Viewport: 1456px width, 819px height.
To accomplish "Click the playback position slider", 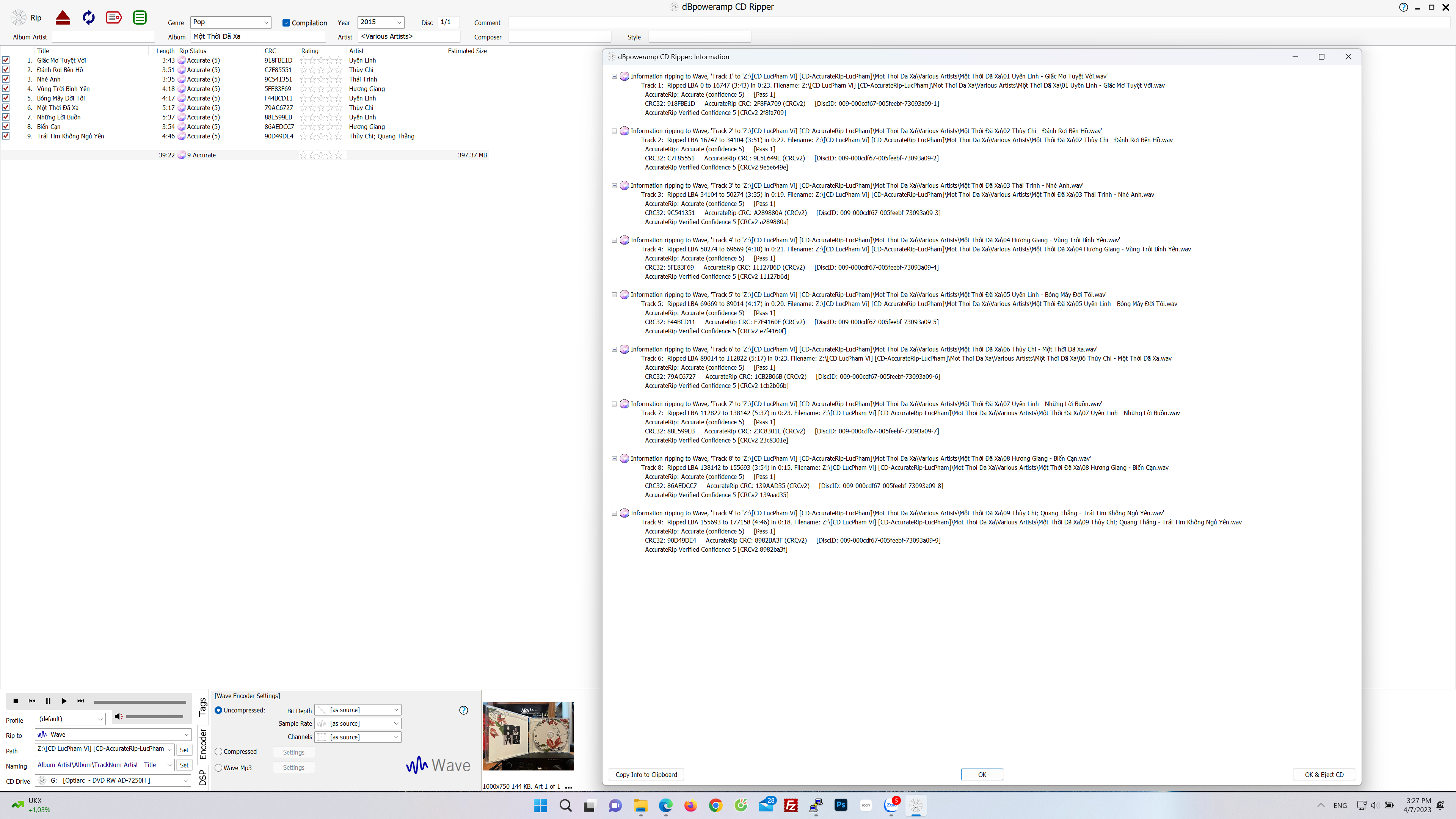I will pyautogui.click(x=140, y=702).
